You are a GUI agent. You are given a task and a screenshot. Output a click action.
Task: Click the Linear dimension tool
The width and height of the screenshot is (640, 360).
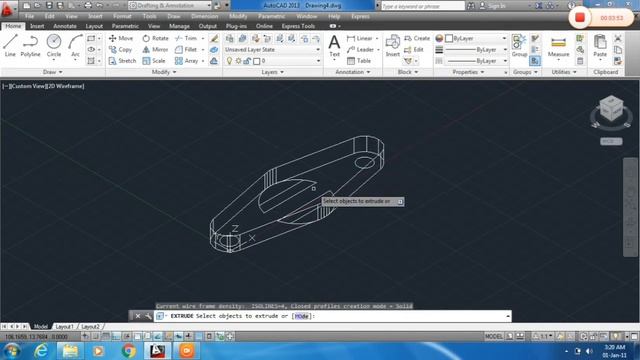[x=360, y=38]
